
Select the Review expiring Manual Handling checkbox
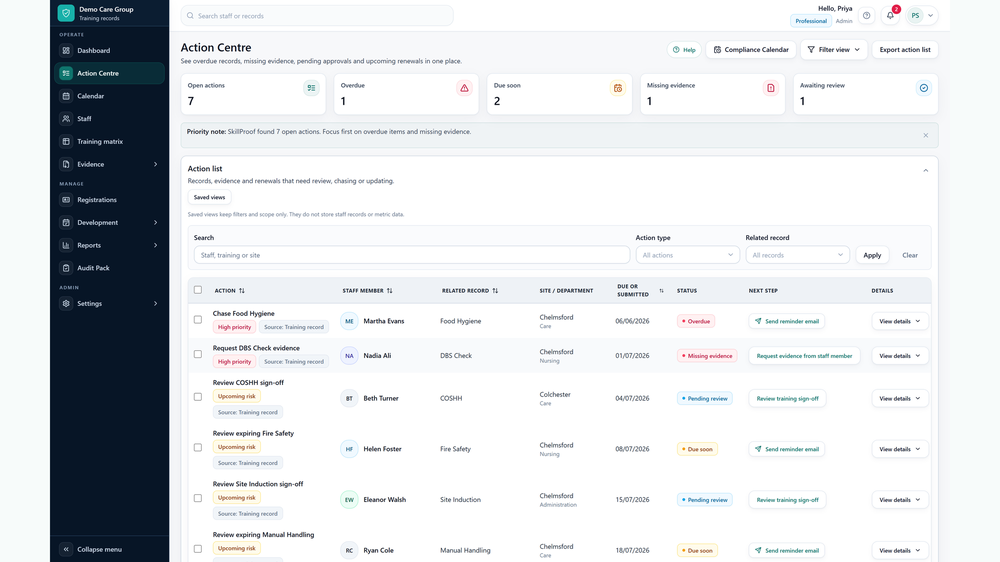(x=198, y=549)
